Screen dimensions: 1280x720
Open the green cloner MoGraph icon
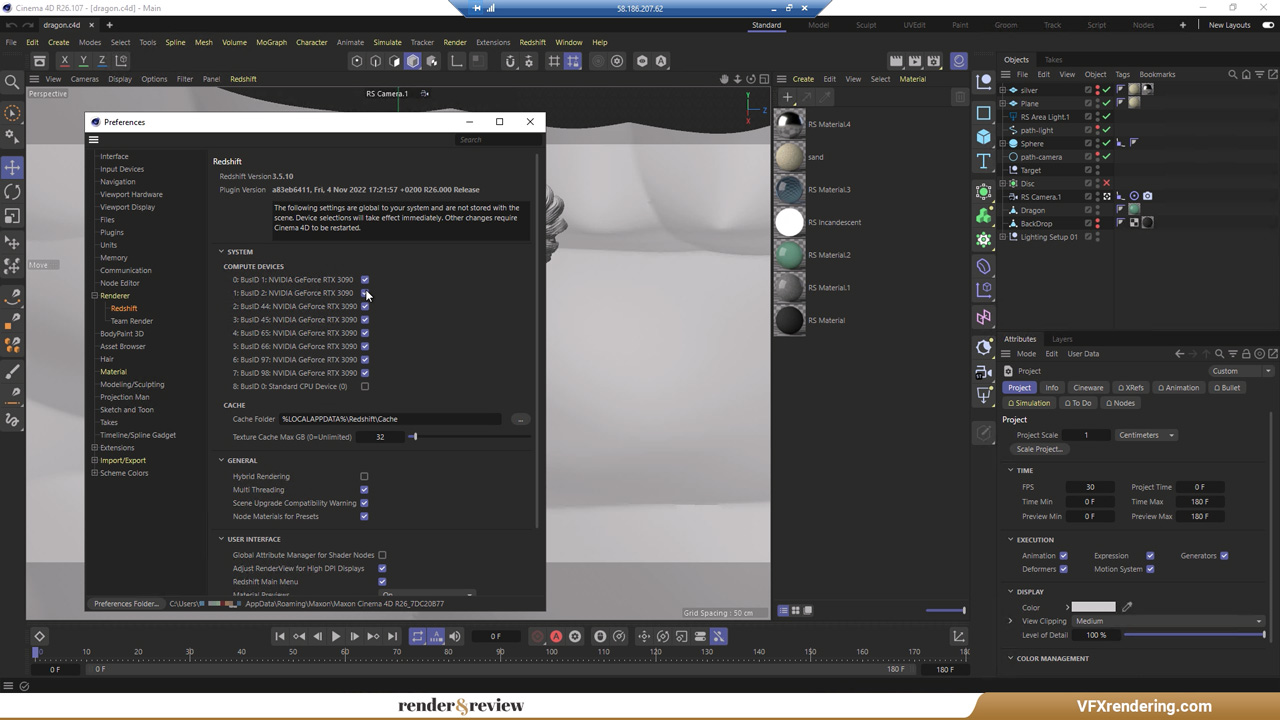[x=984, y=216]
